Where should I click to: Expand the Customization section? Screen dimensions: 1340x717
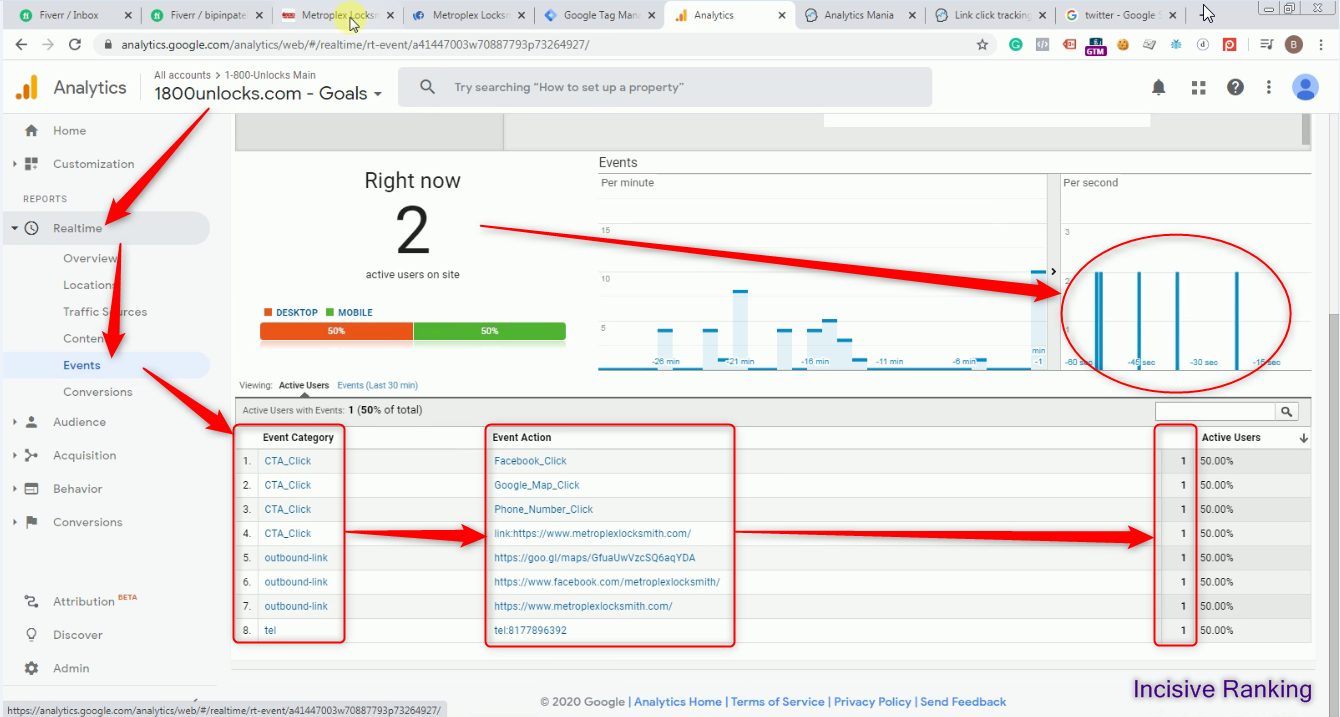click(x=15, y=164)
